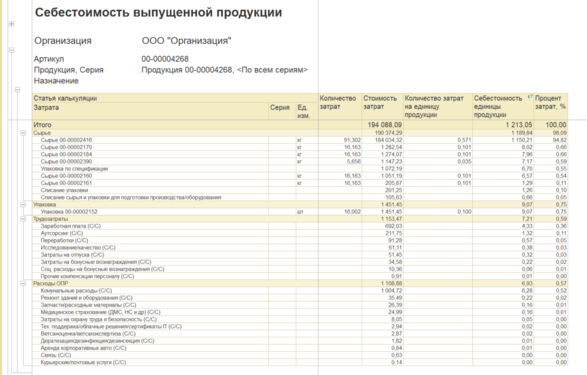
Task: Select the Количество затрат на единицу продукции header
Action: coord(438,107)
